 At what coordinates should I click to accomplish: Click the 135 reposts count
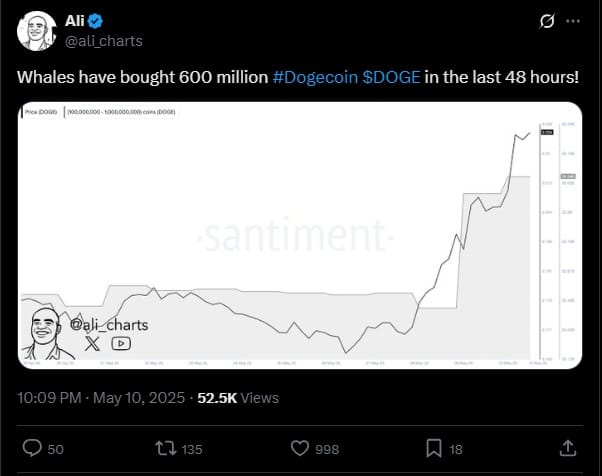tap(192, 450)
